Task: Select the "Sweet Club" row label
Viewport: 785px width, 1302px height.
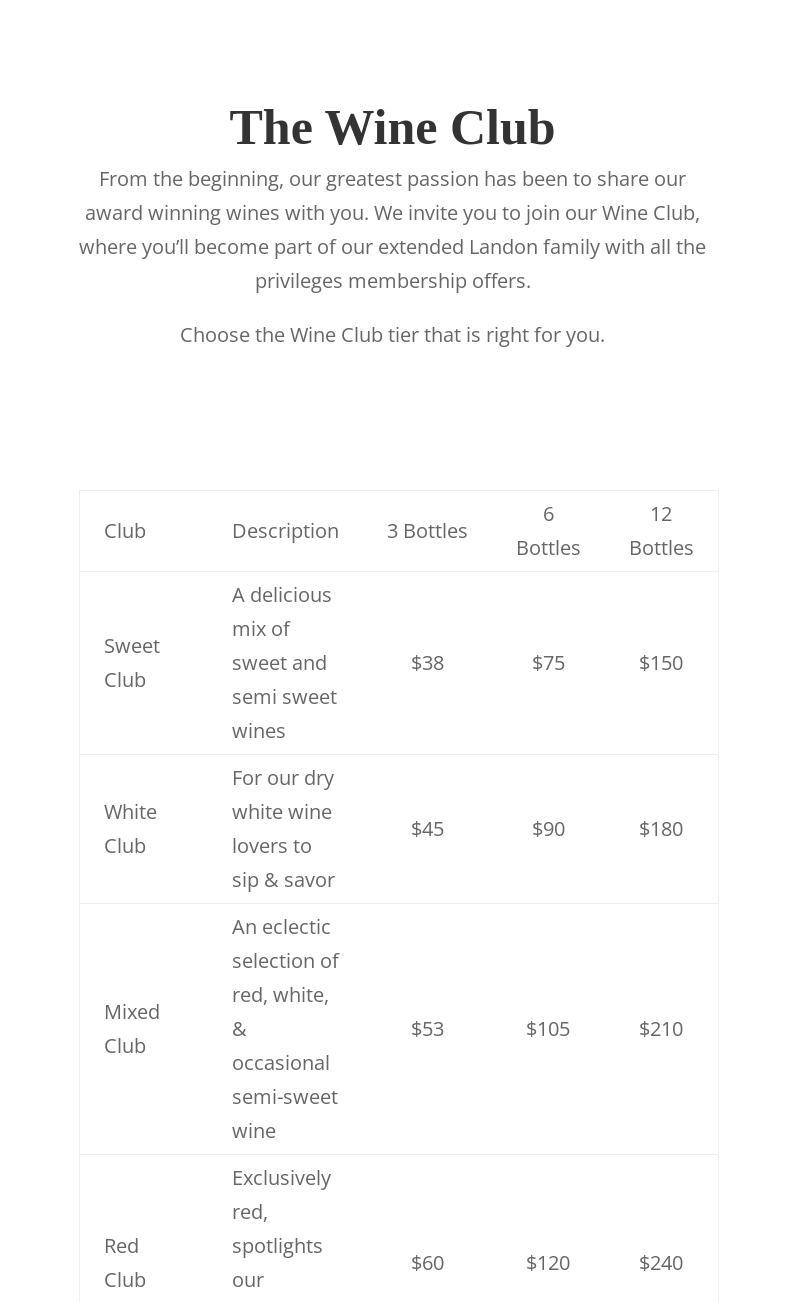Action: tap(132, 663)
